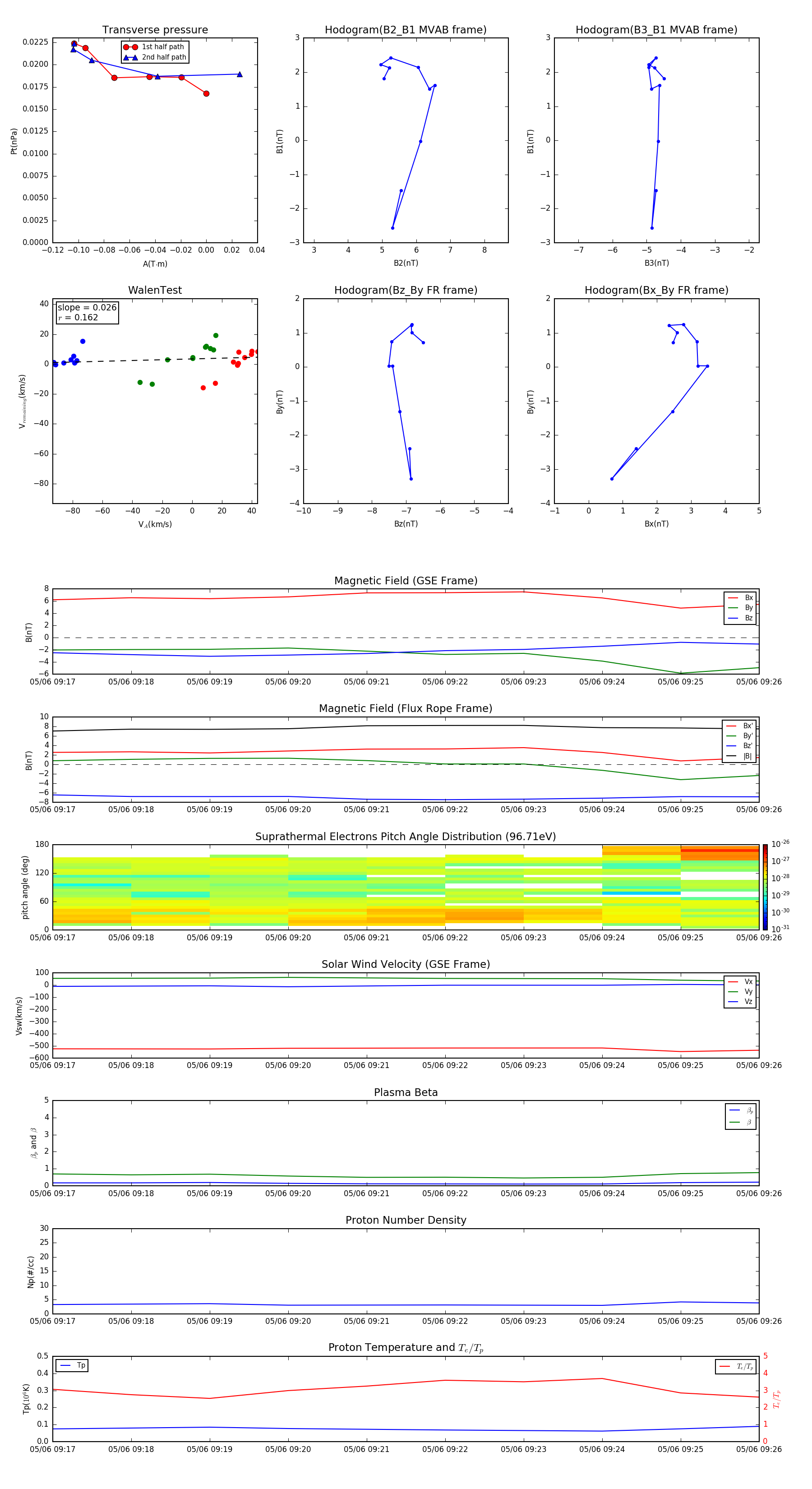This screenshot has width=812, height=1489.
Task: Click the 'Plasma Beta' plot title
Action: 406,1092
